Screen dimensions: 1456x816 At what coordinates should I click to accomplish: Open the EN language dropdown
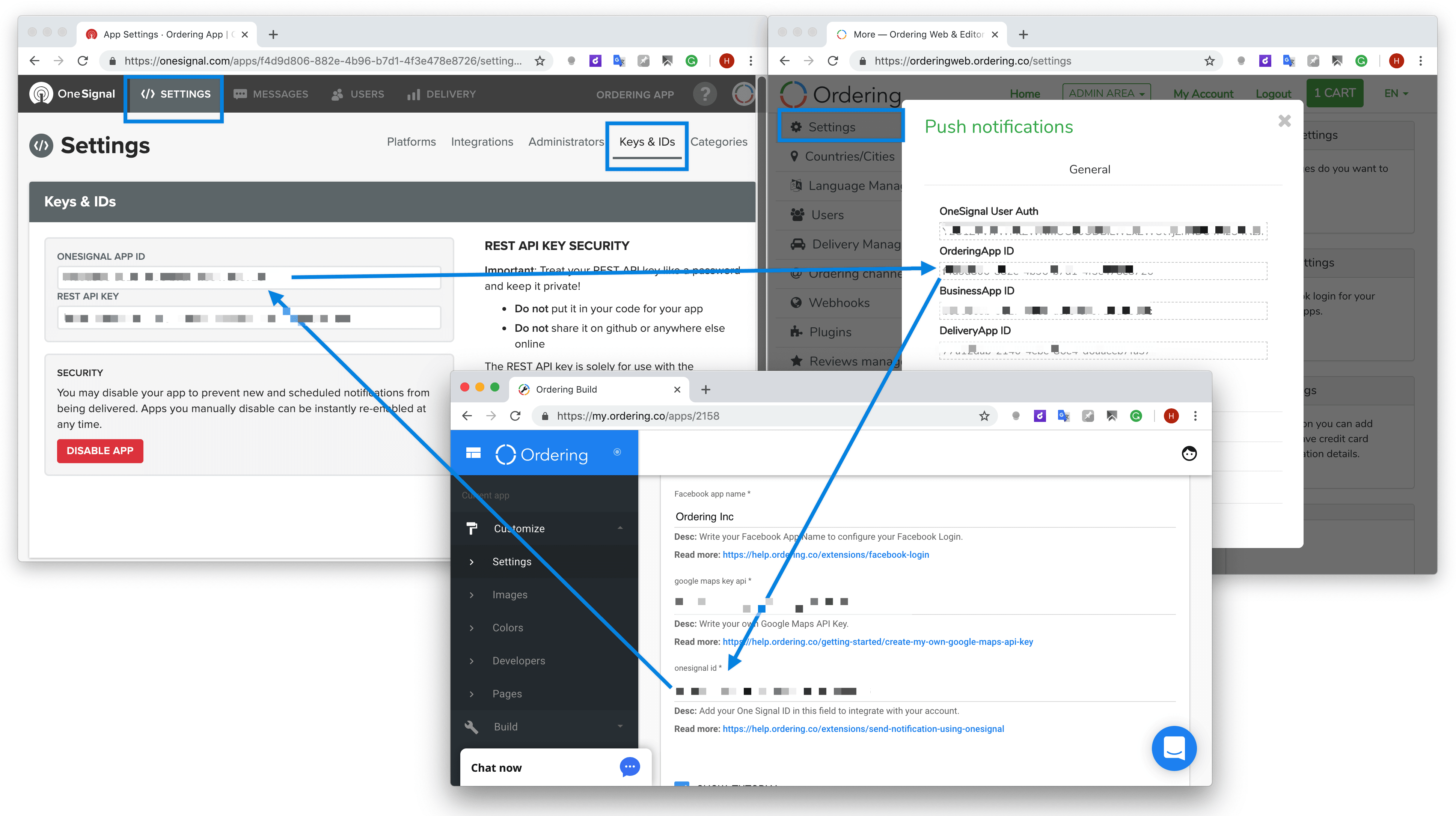1396,94
